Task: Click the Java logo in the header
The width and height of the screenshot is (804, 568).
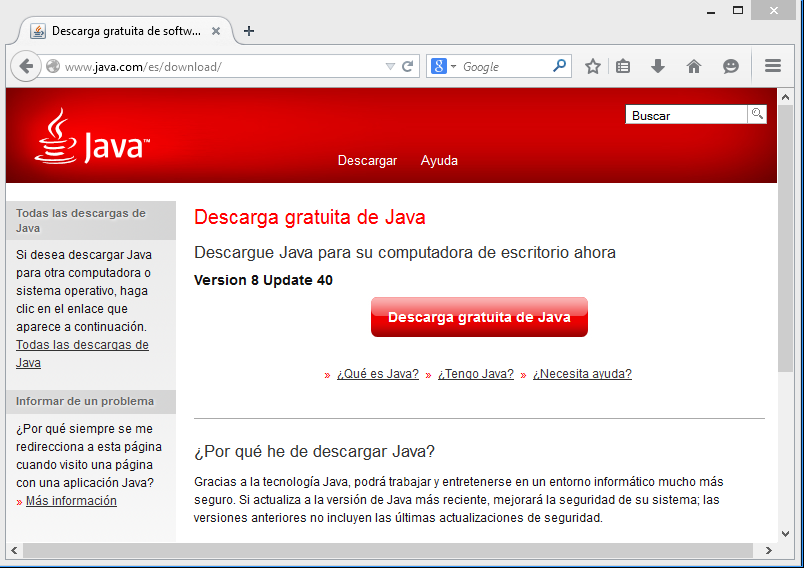Action: pyautogui.click(x=92, y=136)
